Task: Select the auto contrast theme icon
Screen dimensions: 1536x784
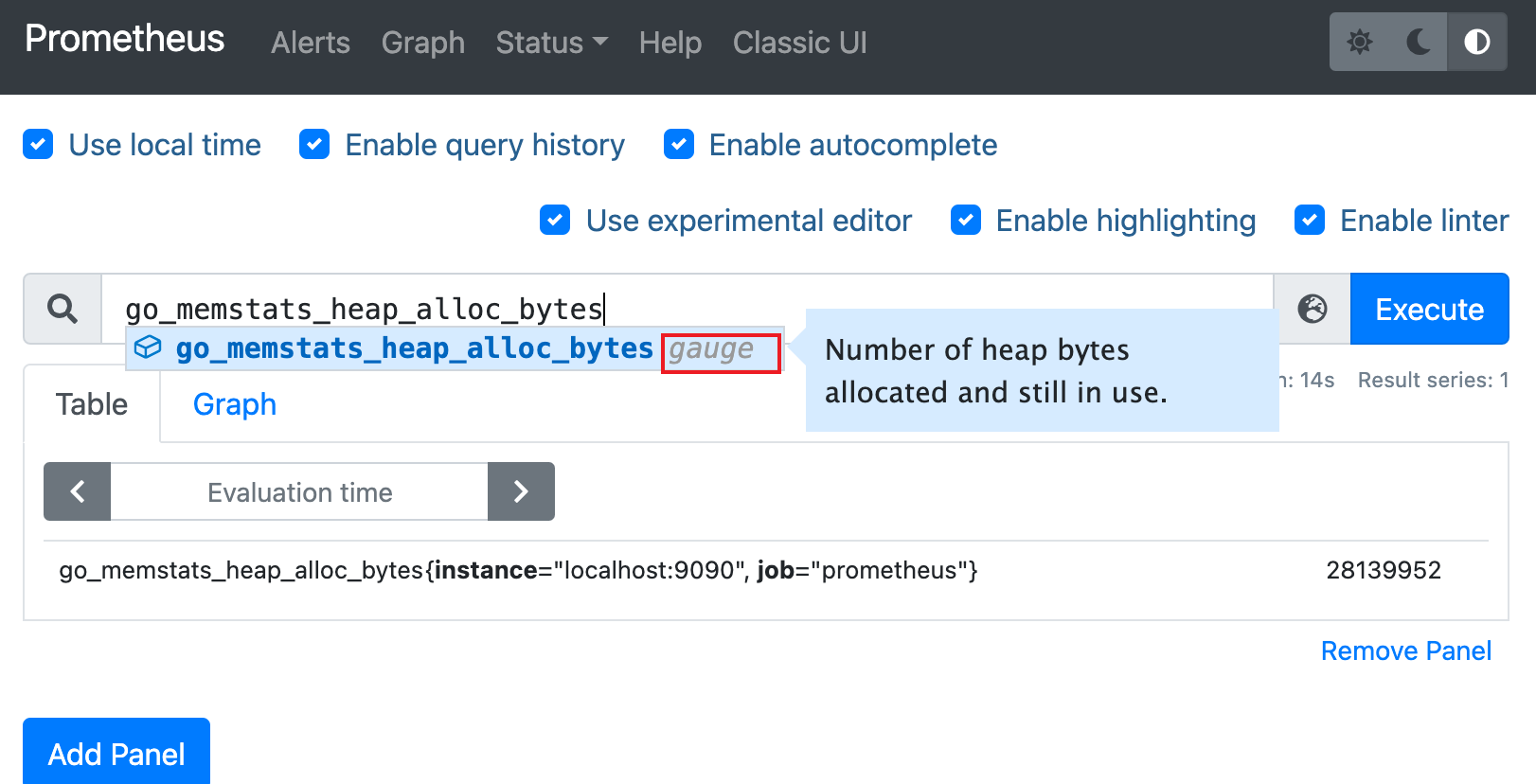Action: click(x=1476, y=42)
